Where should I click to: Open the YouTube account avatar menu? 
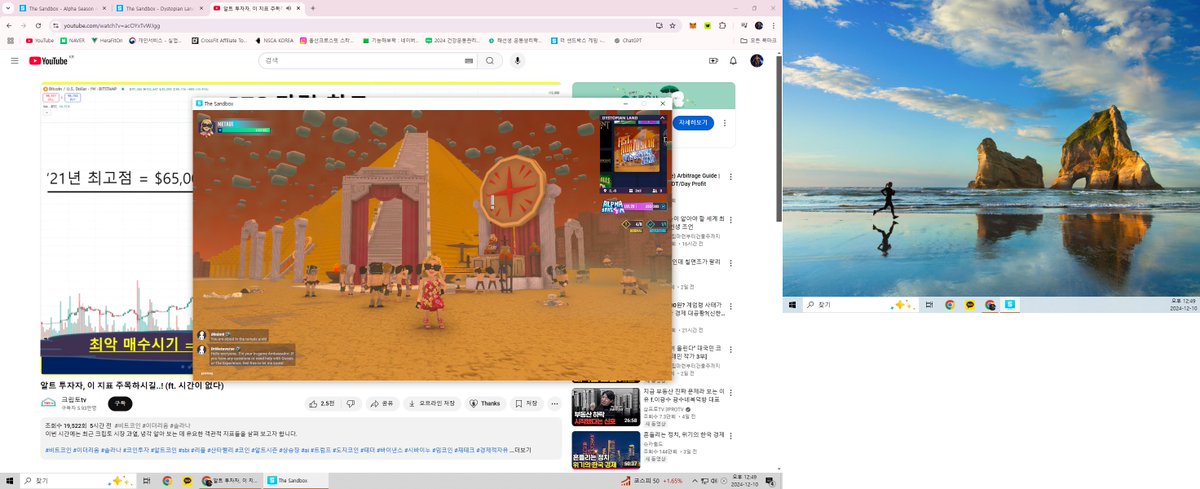pos(757,61)
